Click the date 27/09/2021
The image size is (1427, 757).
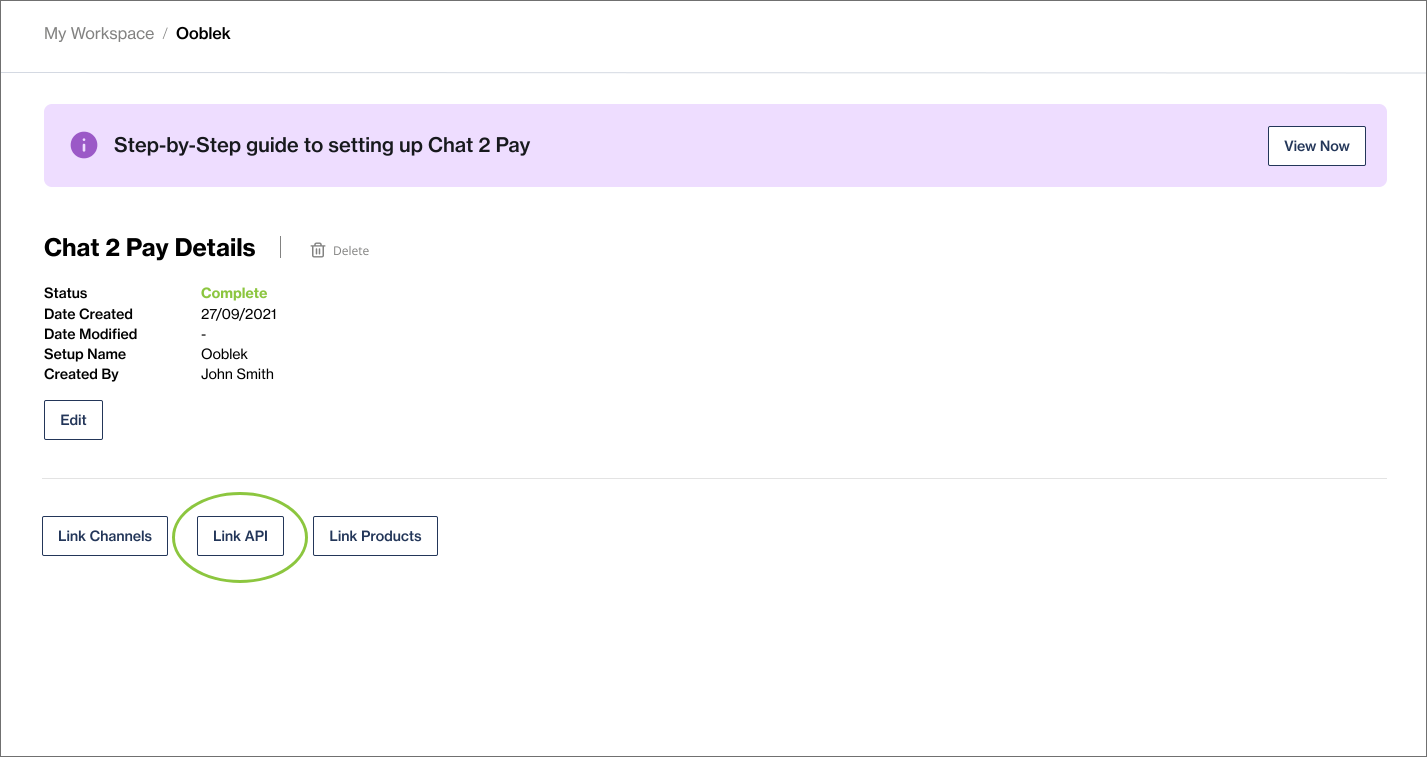point(239,314)
